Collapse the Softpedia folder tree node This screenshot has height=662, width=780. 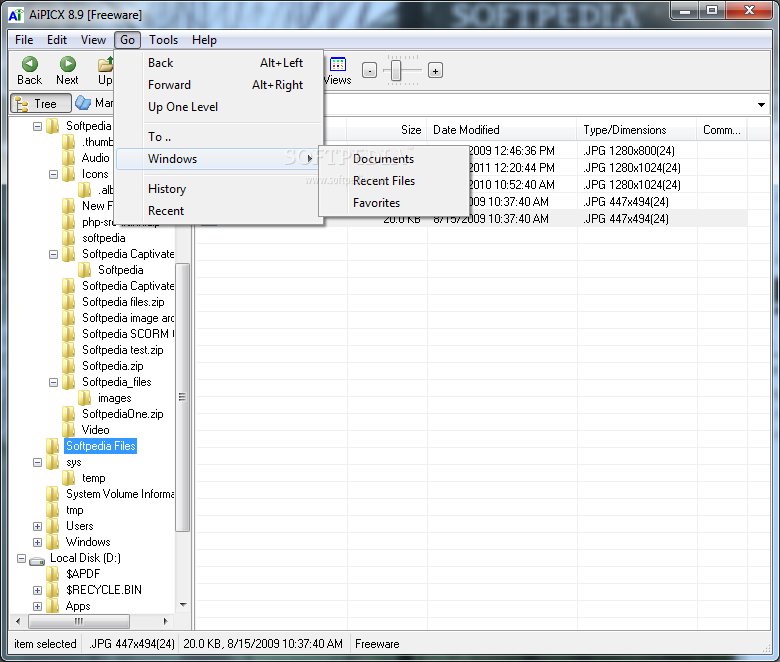tap(37, 126)
